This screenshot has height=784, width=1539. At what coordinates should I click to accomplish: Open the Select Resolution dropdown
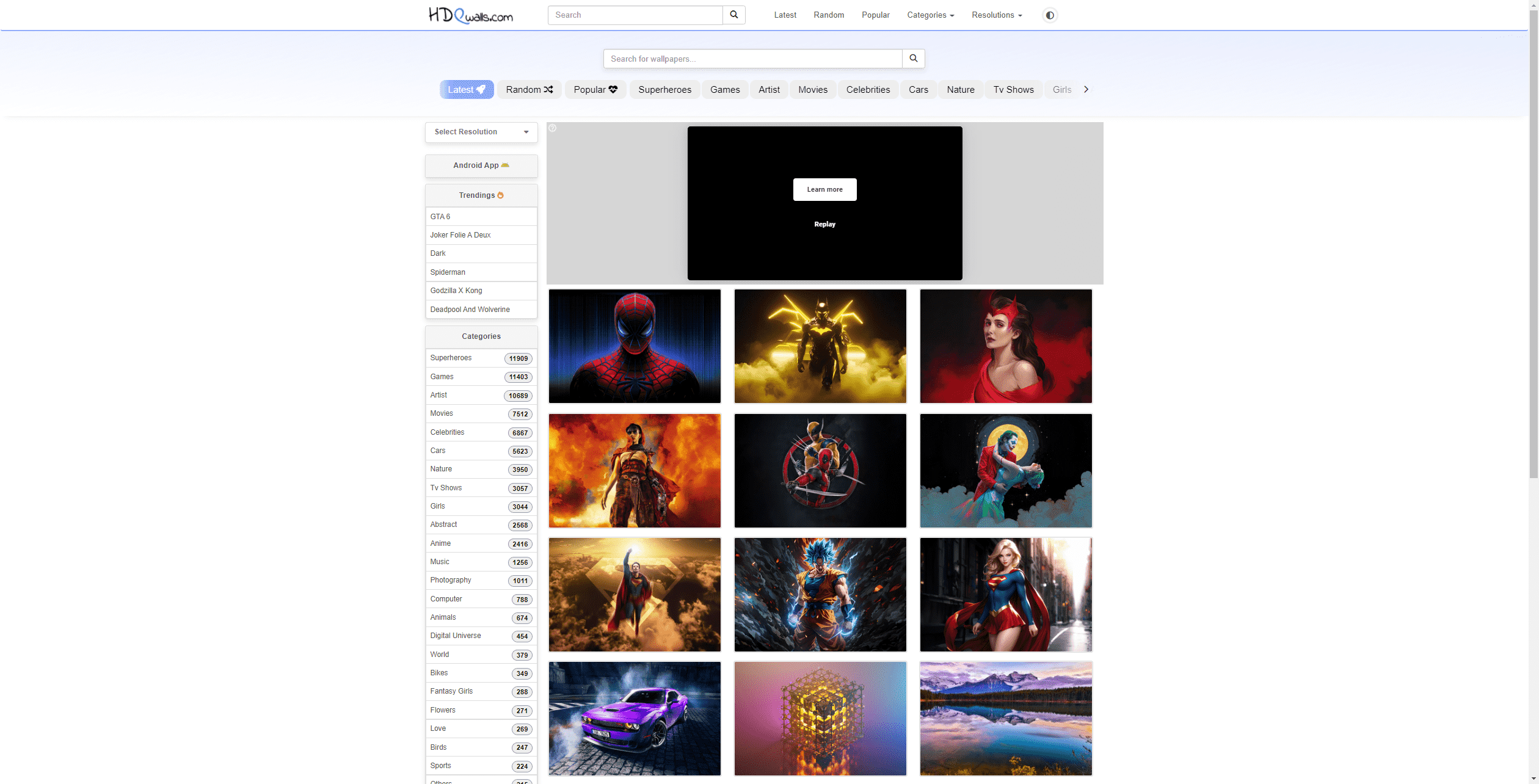[481, 131]
